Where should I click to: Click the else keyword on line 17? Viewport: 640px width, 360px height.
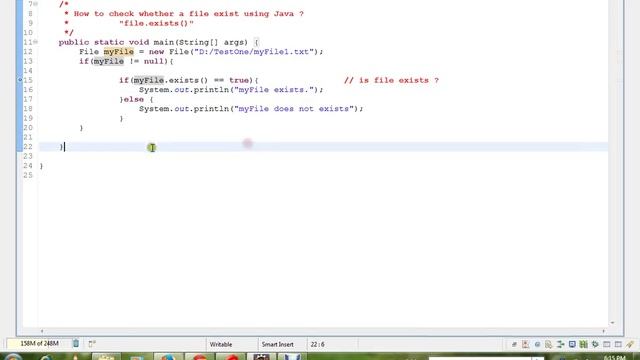click(x=134, y=100)
